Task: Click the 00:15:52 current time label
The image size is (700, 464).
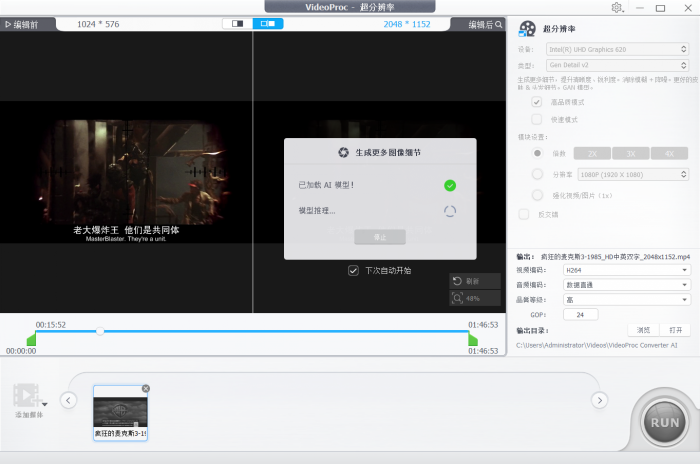Action: pyautogui.click(x=50, y=325)
